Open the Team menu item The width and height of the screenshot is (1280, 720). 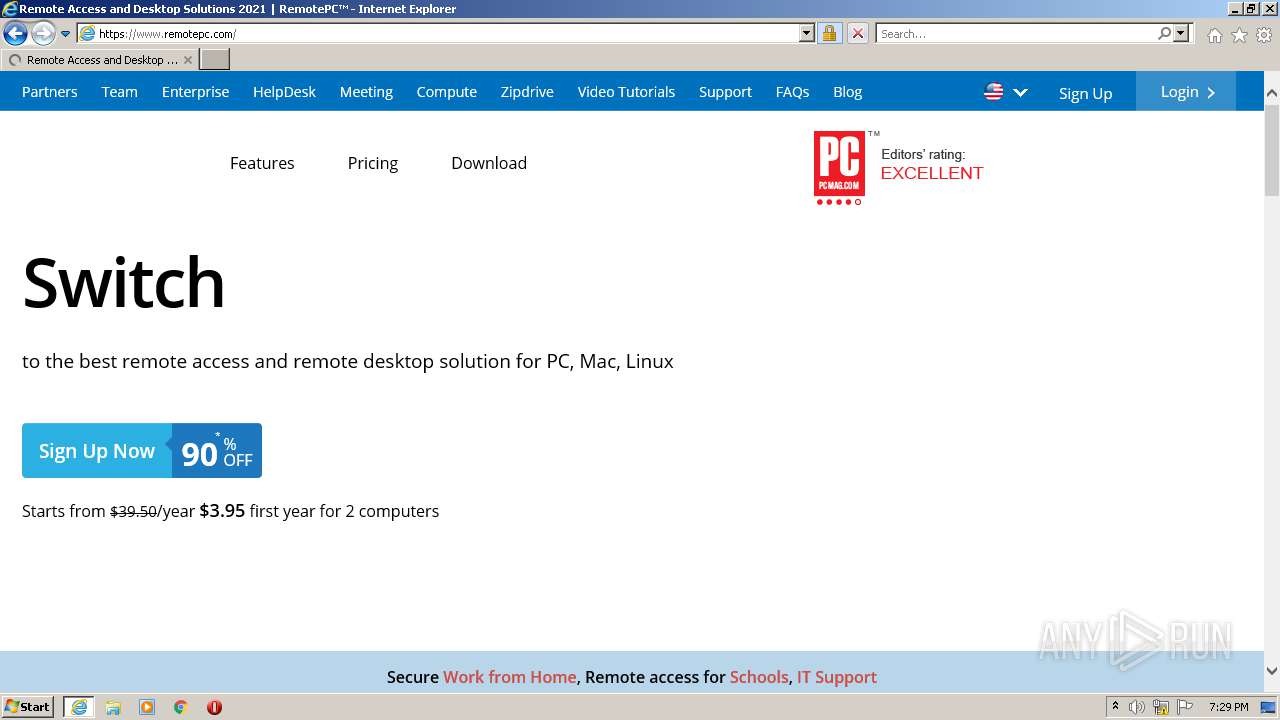(119, 91)
